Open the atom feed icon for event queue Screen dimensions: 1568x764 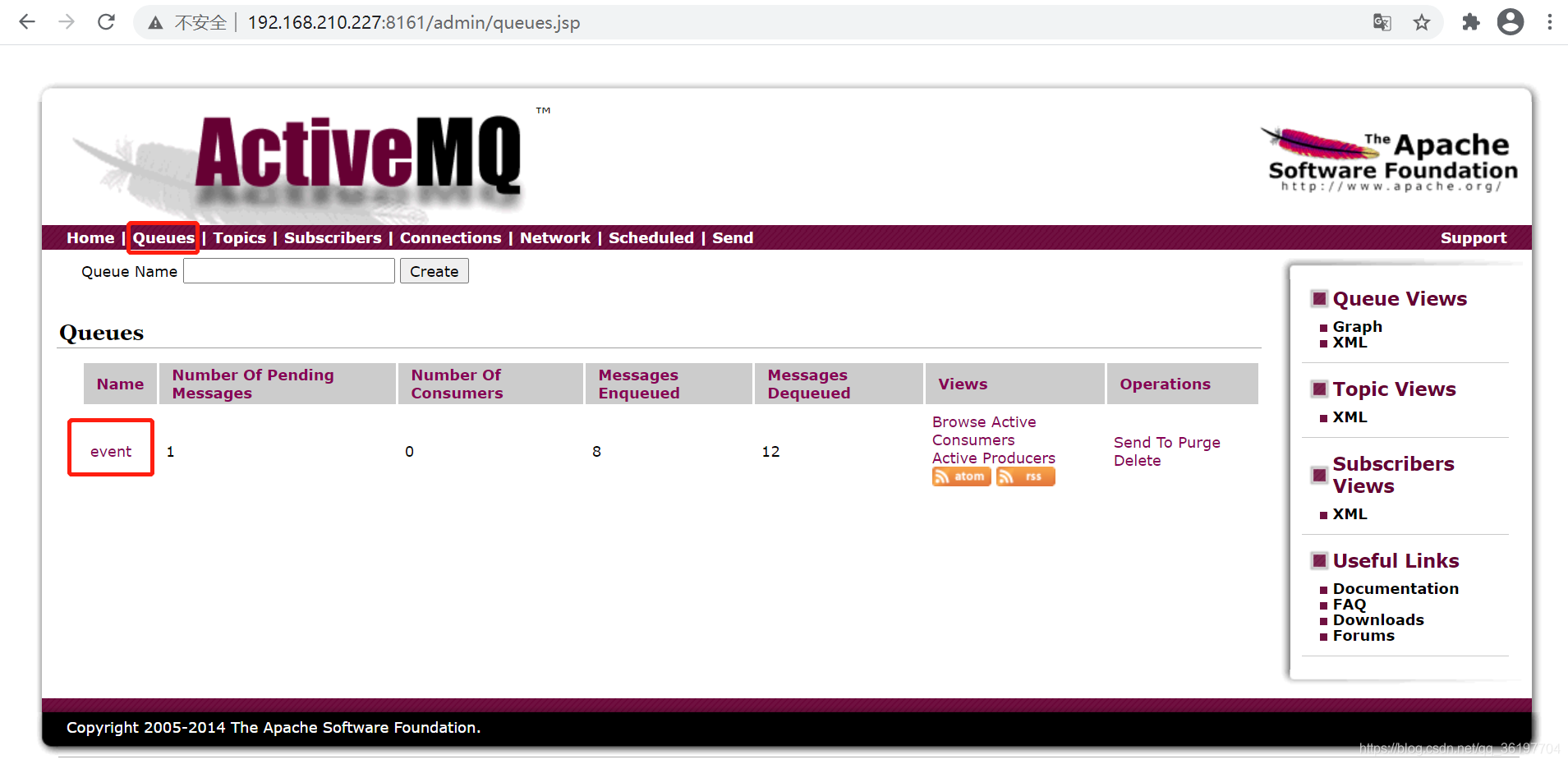[x=961, y=476]
